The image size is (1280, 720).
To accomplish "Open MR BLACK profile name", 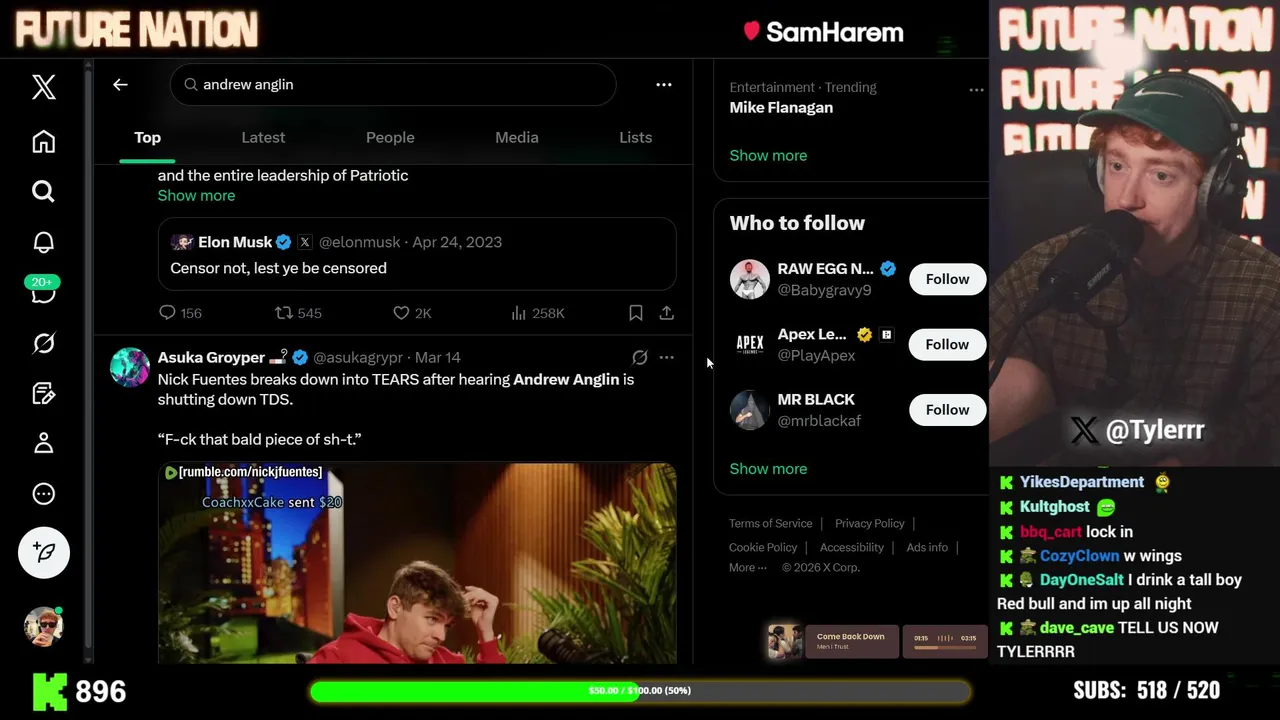I will click(x=816, y=399).
